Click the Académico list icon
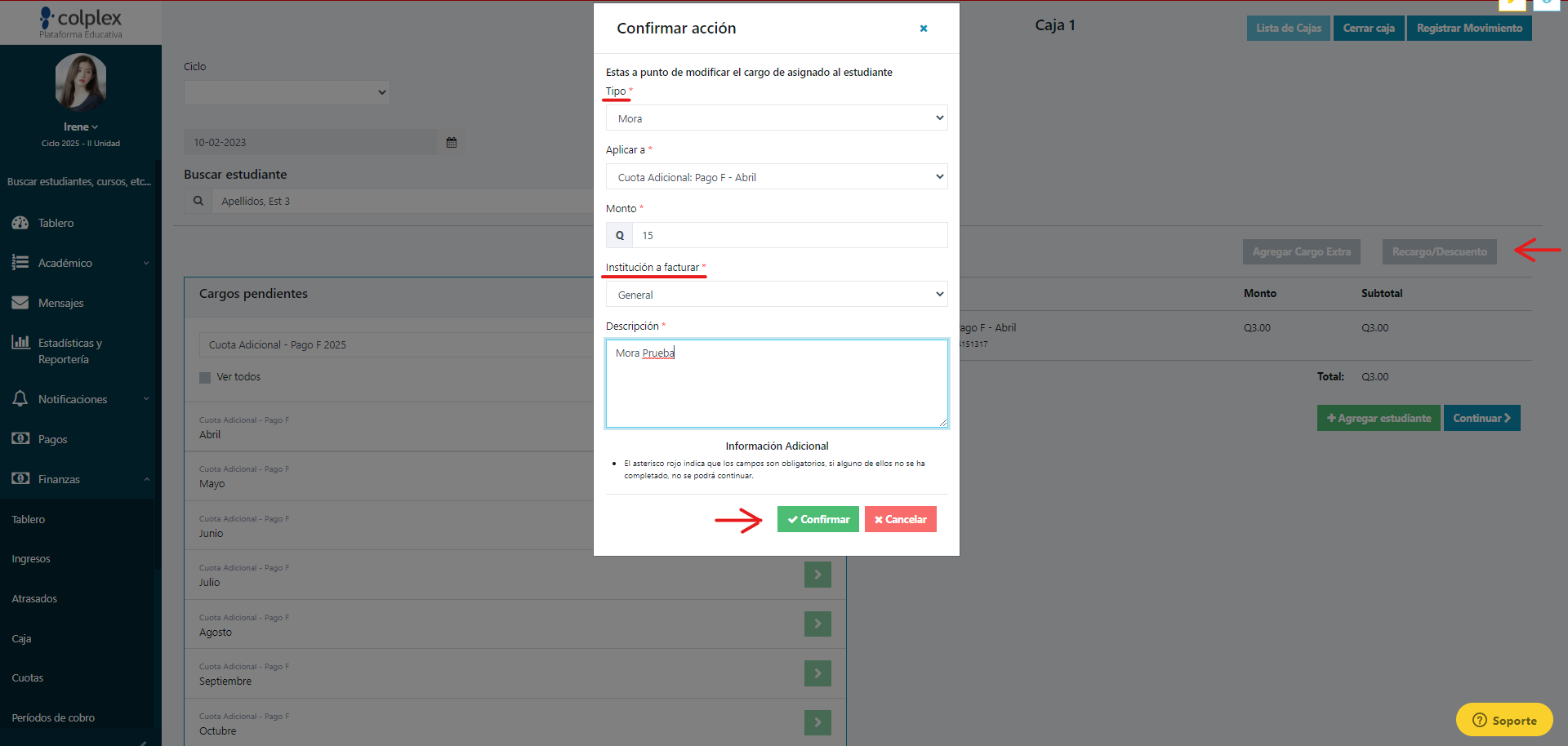The width and height of the screenshot is (1568, 746). [x=20, y=263]
